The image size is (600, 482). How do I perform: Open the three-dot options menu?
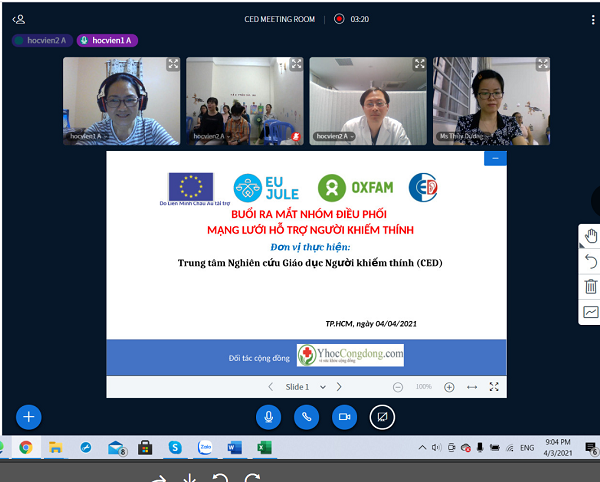point(593,20)
